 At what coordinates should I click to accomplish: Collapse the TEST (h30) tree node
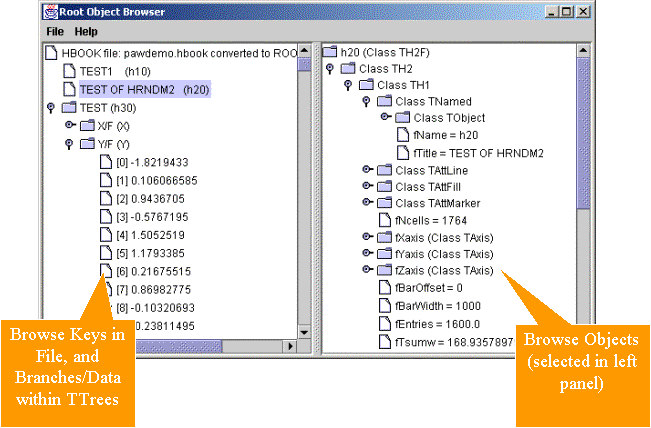(52, 107)
